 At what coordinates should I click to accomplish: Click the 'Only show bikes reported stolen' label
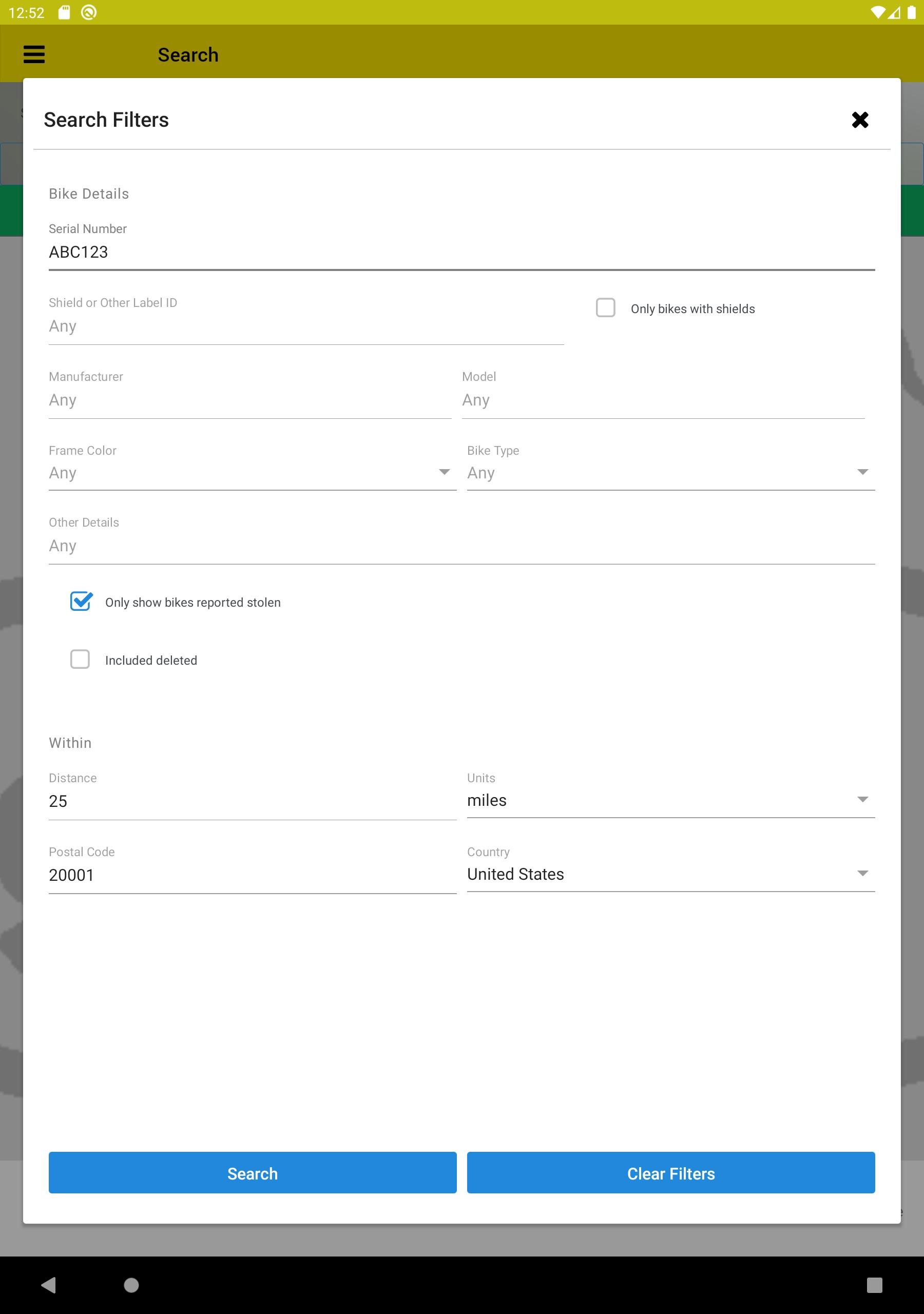tap(193, 603)
